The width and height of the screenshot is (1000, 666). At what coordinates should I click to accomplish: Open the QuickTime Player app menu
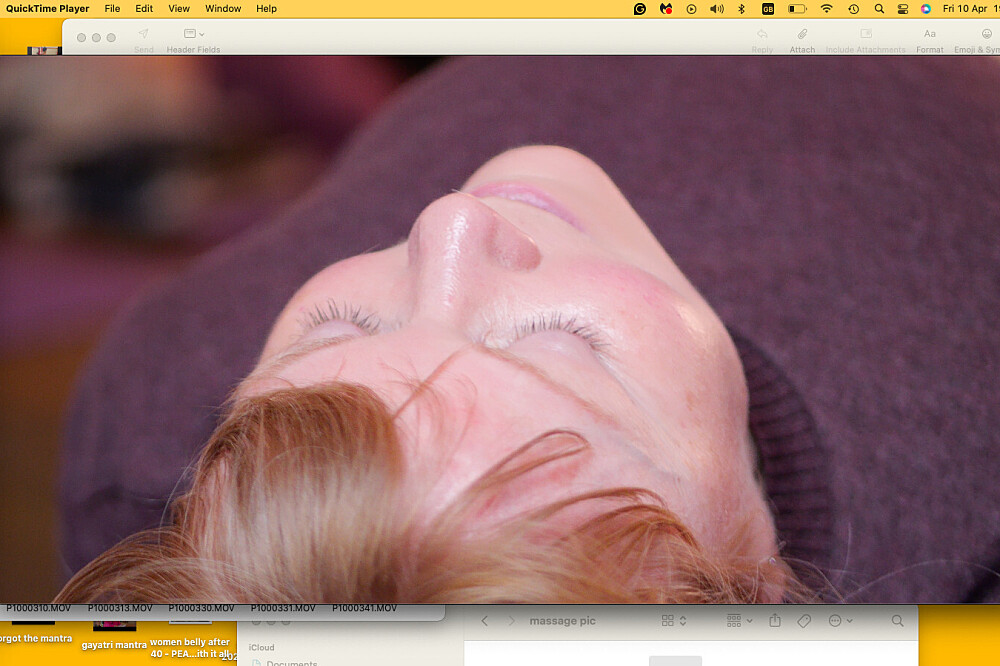click(x=48, y=9)
